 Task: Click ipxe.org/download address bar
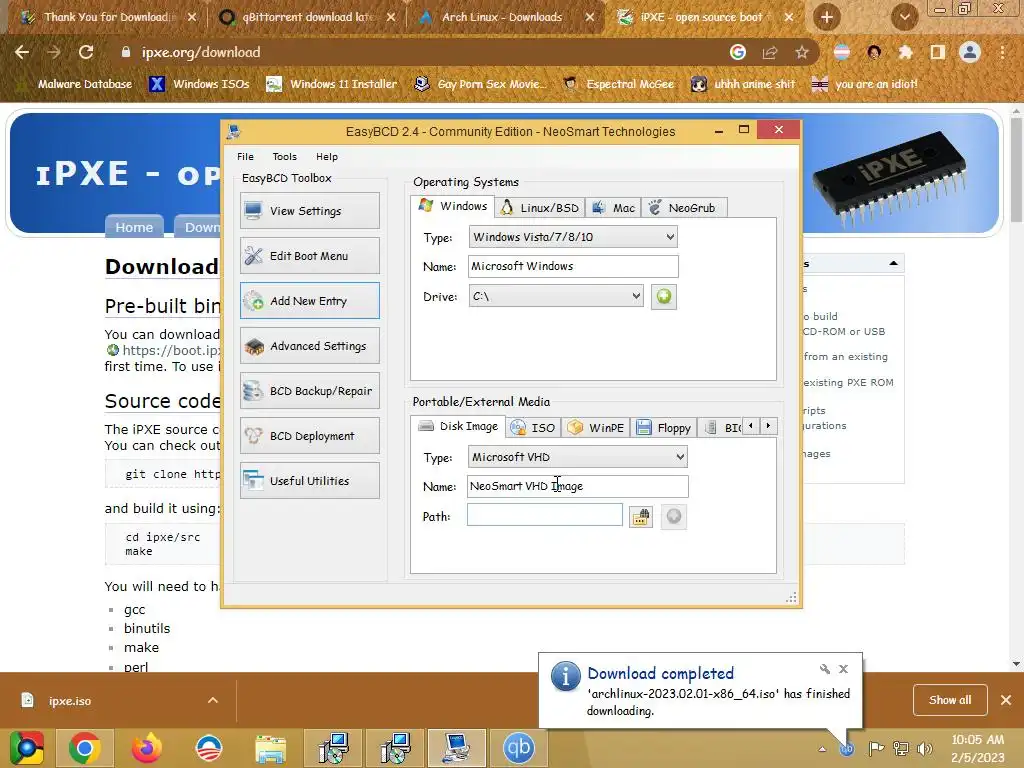[x=418, y=52]
